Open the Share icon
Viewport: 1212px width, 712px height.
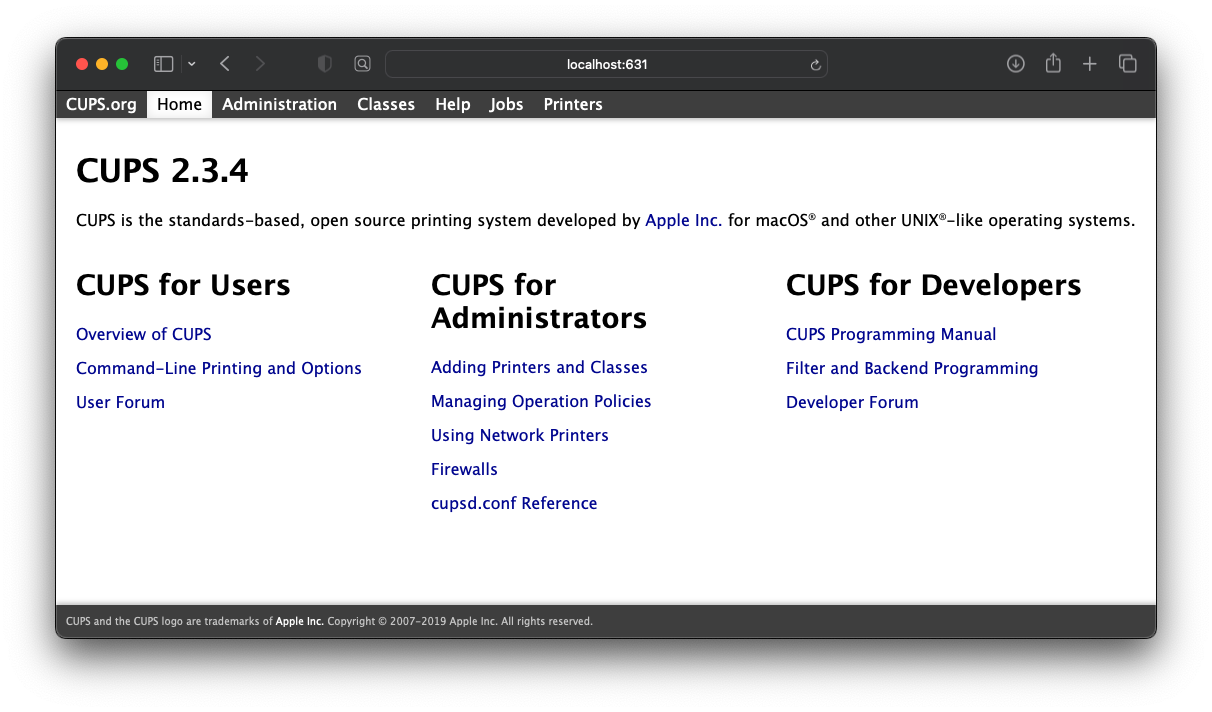(x=1053, y=63)
